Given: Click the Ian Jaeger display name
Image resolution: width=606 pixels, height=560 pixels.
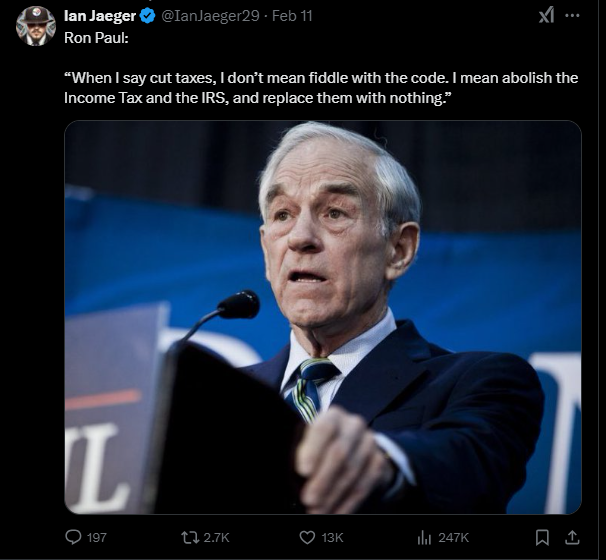Looking at the screenshot, I should point(99,16).
